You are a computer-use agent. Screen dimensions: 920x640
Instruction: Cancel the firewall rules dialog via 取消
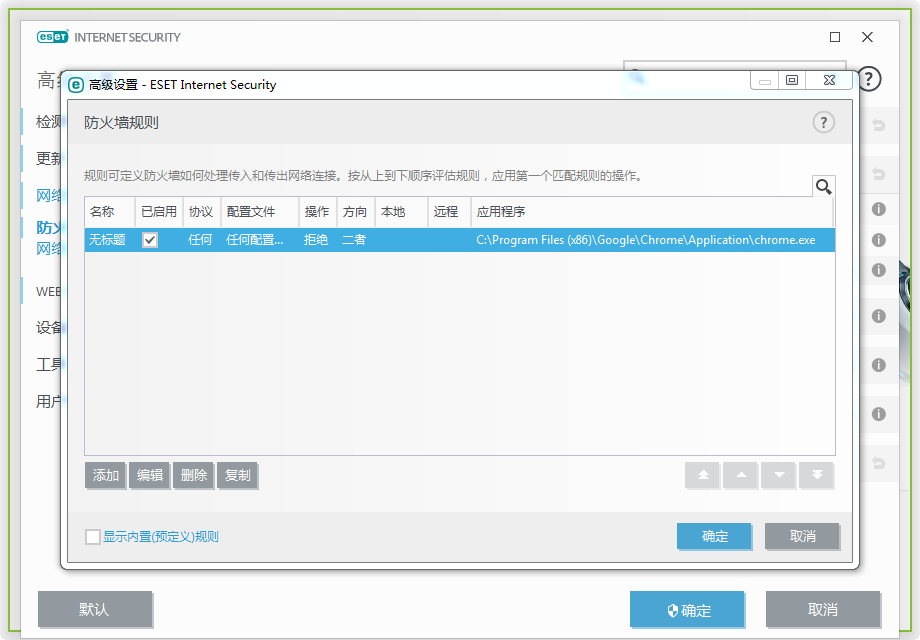(802, 536)
